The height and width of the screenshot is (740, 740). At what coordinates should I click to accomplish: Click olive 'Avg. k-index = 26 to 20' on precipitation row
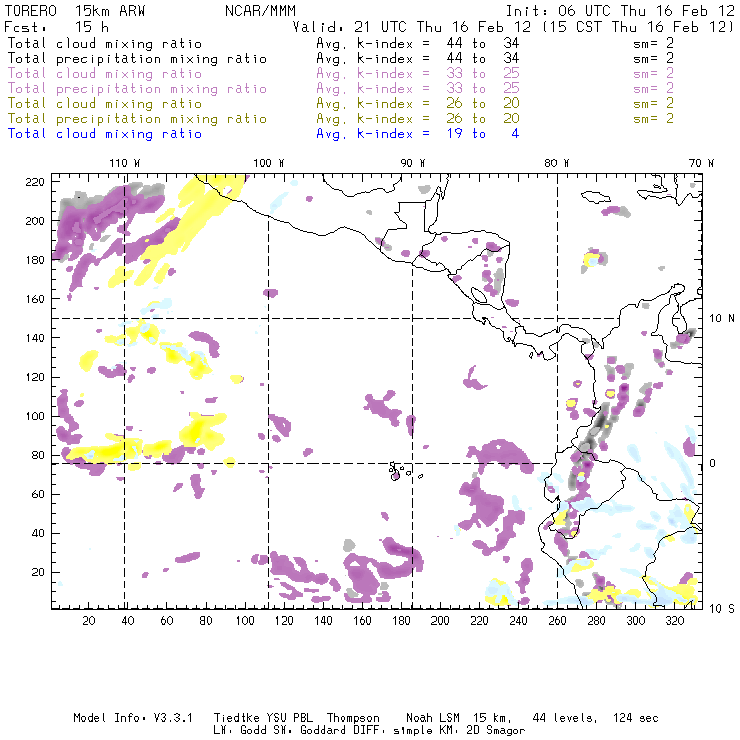coord(418,119)
